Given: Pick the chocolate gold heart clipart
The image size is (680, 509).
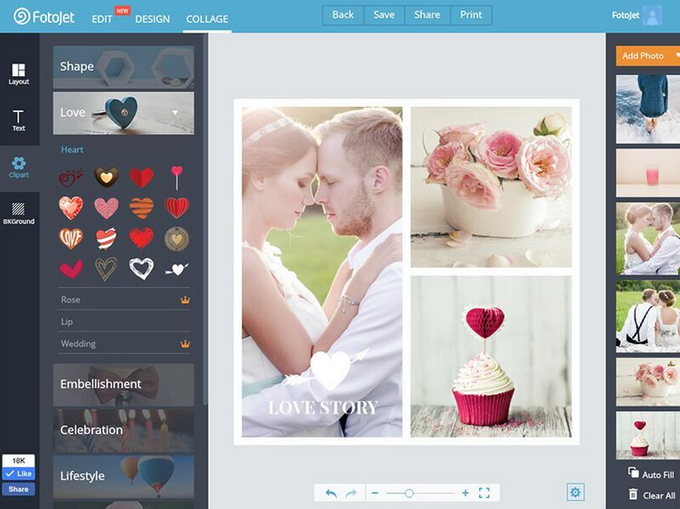Looking at the screenshot, I should (106, 177).
